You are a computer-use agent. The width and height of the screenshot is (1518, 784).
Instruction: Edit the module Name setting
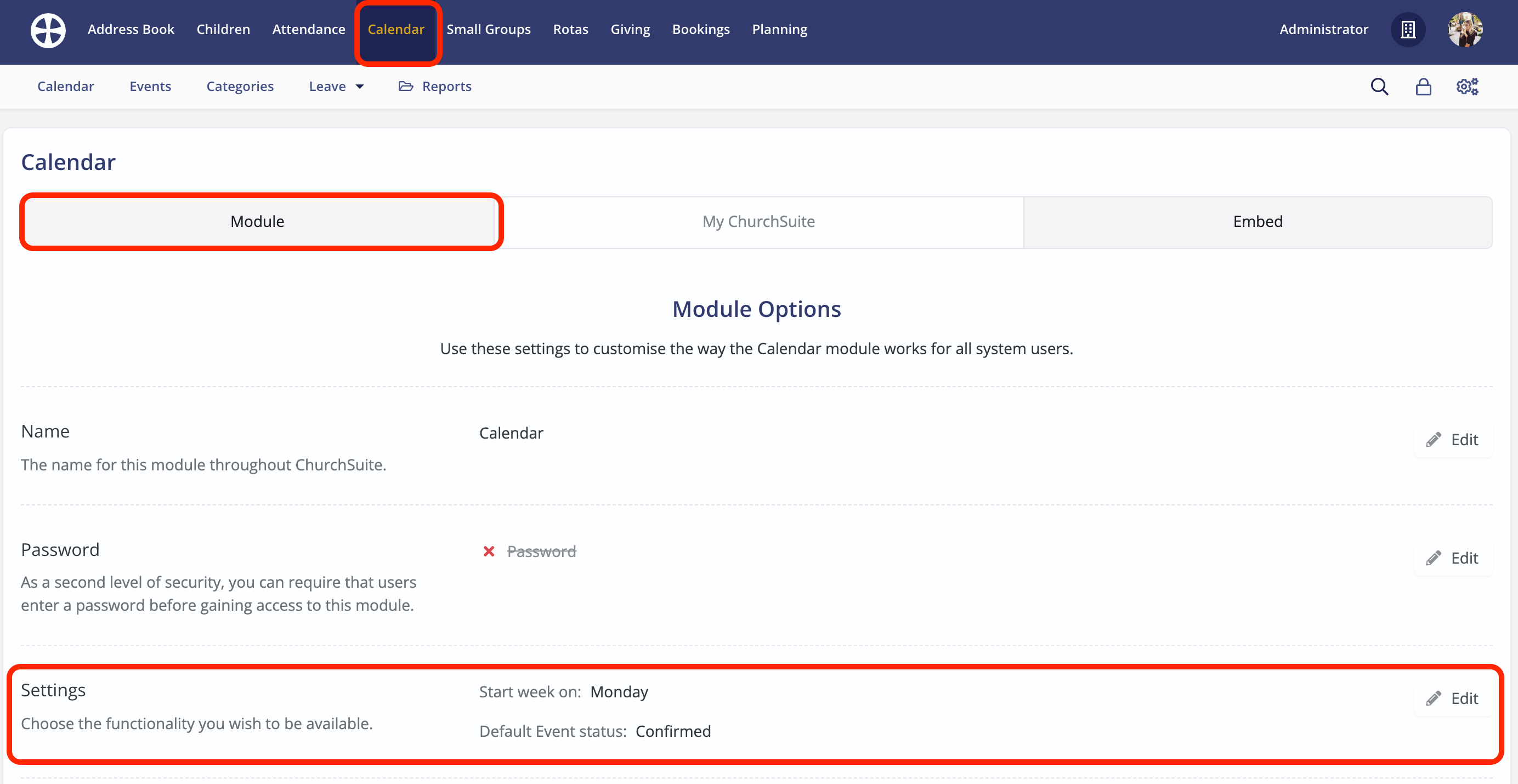[1453, 439]
